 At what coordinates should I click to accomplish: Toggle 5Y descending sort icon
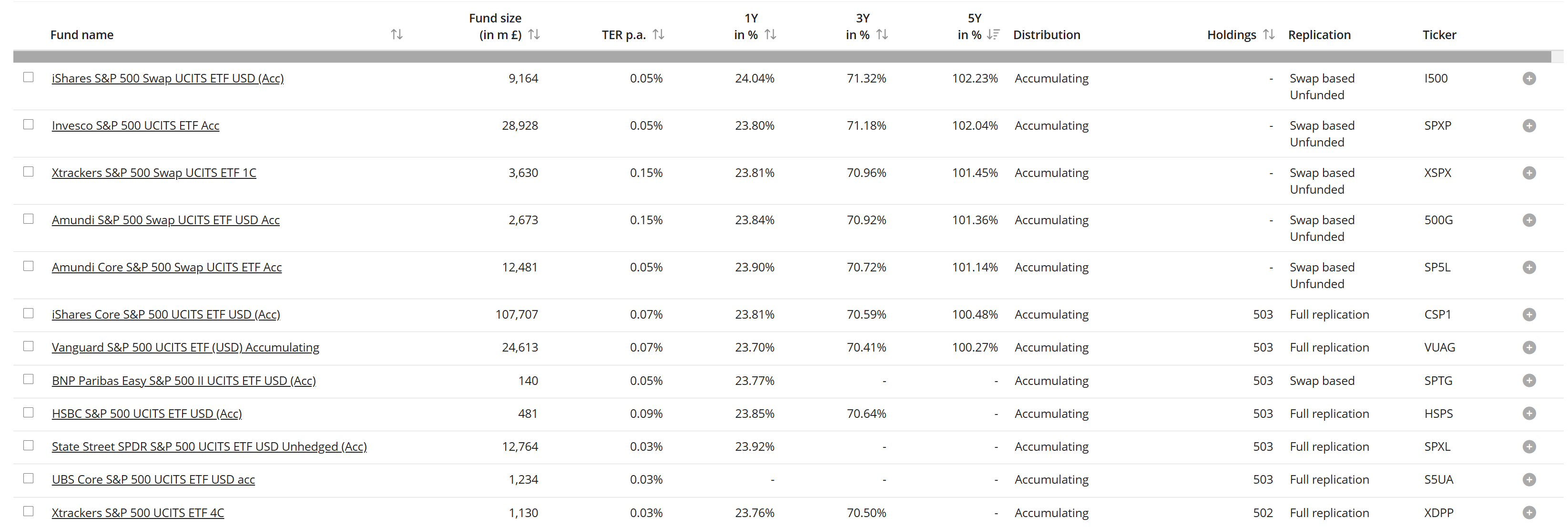point(993,34)
